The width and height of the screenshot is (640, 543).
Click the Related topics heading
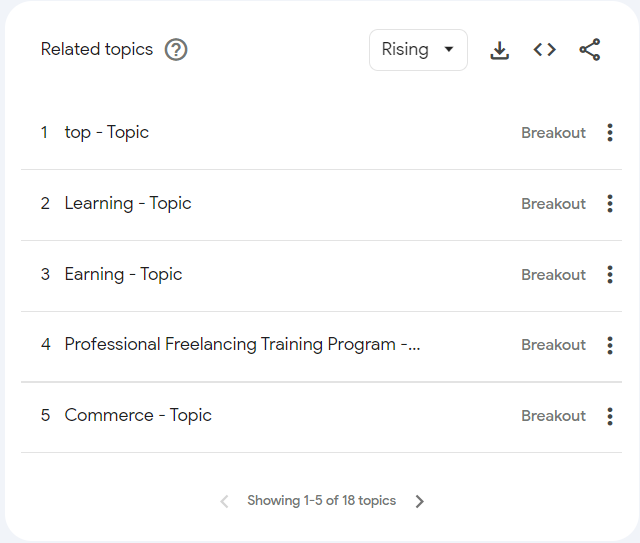[x=97, y=49]
